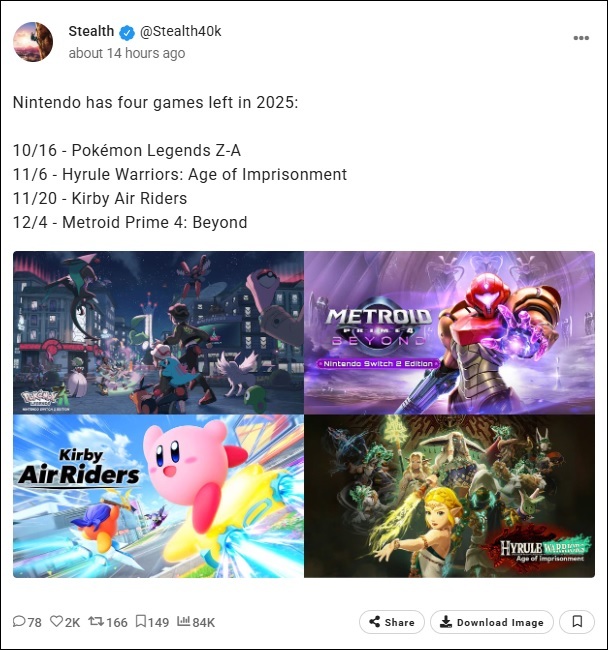This screenshot has width=608, height=650.
Task: Click the download arrow icon in Download Image
Action: coord(446,621)
